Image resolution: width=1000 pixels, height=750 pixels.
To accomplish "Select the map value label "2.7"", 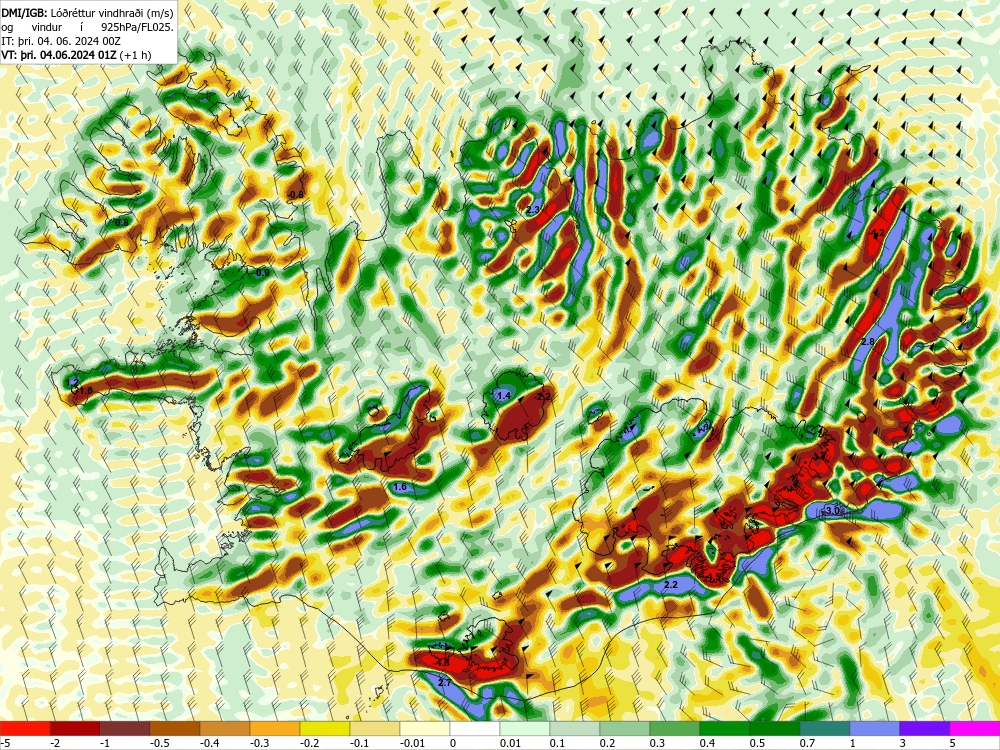I will [x=445, y=683].
